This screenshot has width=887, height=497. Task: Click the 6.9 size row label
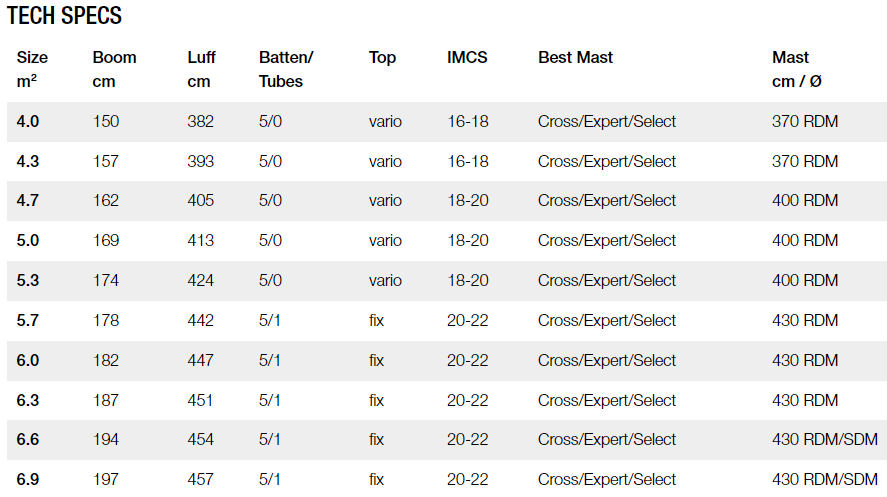tap(28, 479)
